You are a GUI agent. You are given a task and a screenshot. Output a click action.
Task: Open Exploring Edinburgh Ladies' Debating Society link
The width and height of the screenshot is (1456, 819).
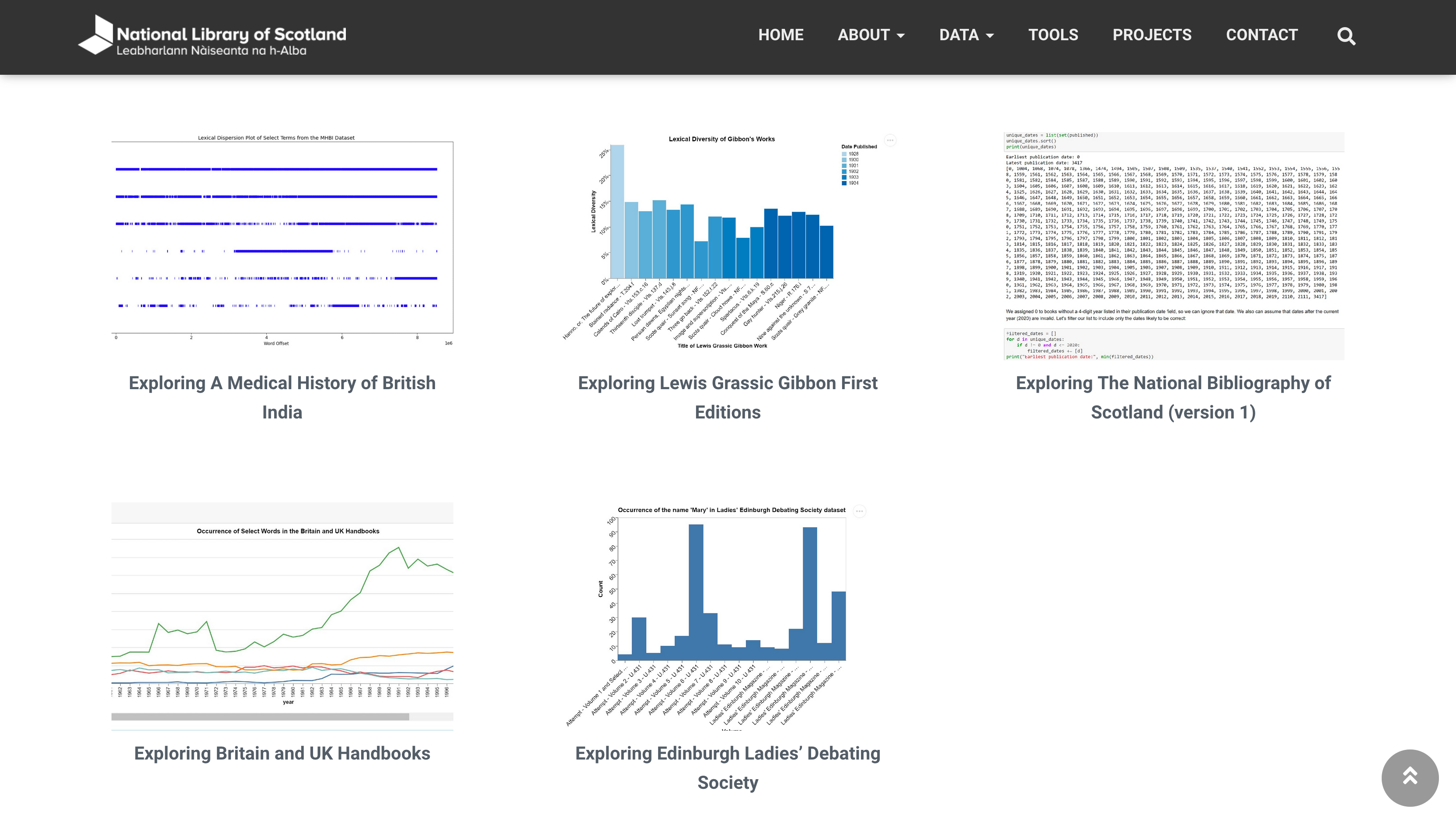[728, 767]
